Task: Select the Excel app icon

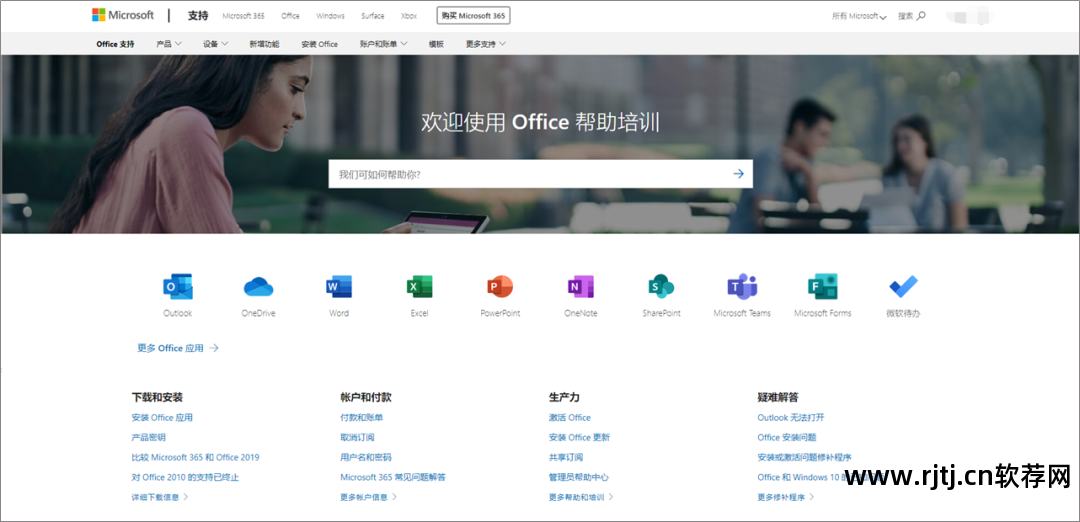Action: point(419,286)
